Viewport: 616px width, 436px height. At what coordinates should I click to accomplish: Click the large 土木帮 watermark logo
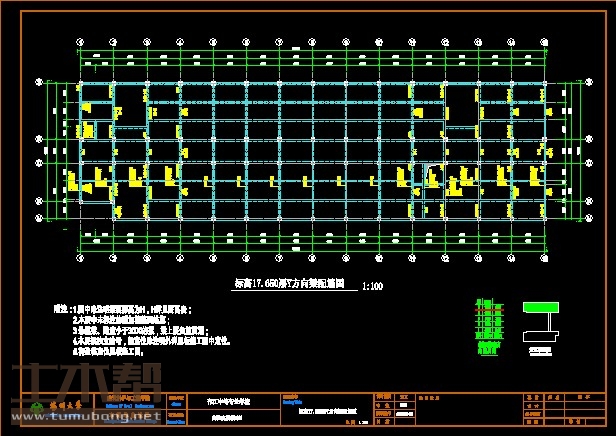[x=80, y=385]
